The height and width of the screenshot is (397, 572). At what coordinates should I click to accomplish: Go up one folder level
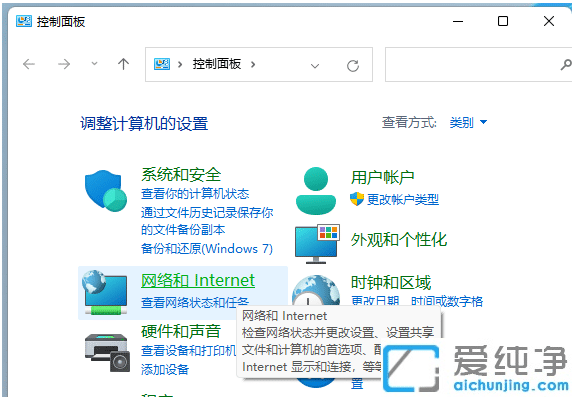click(x=123, y=64)
